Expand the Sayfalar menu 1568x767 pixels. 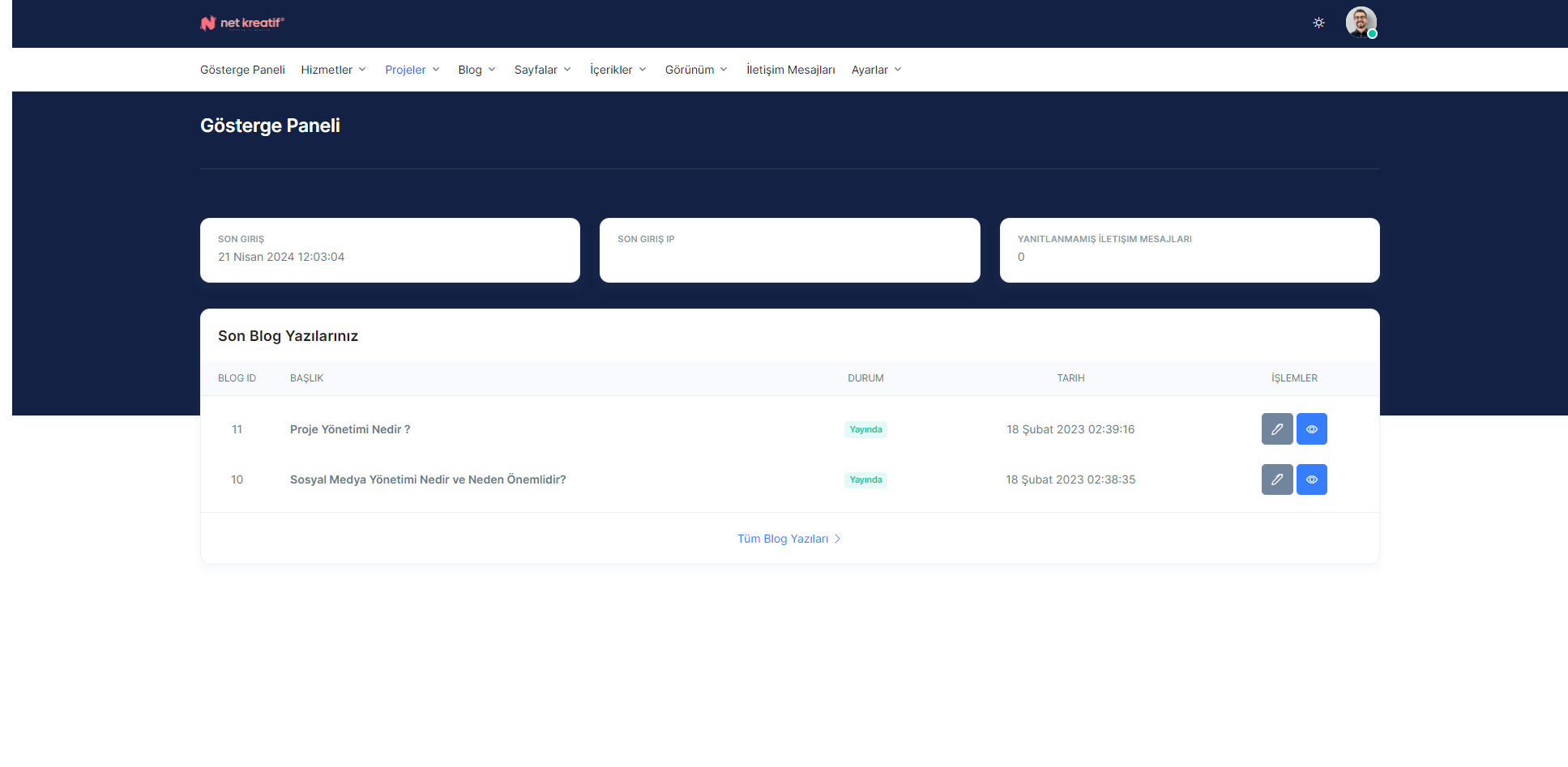(x=542, y=70)
